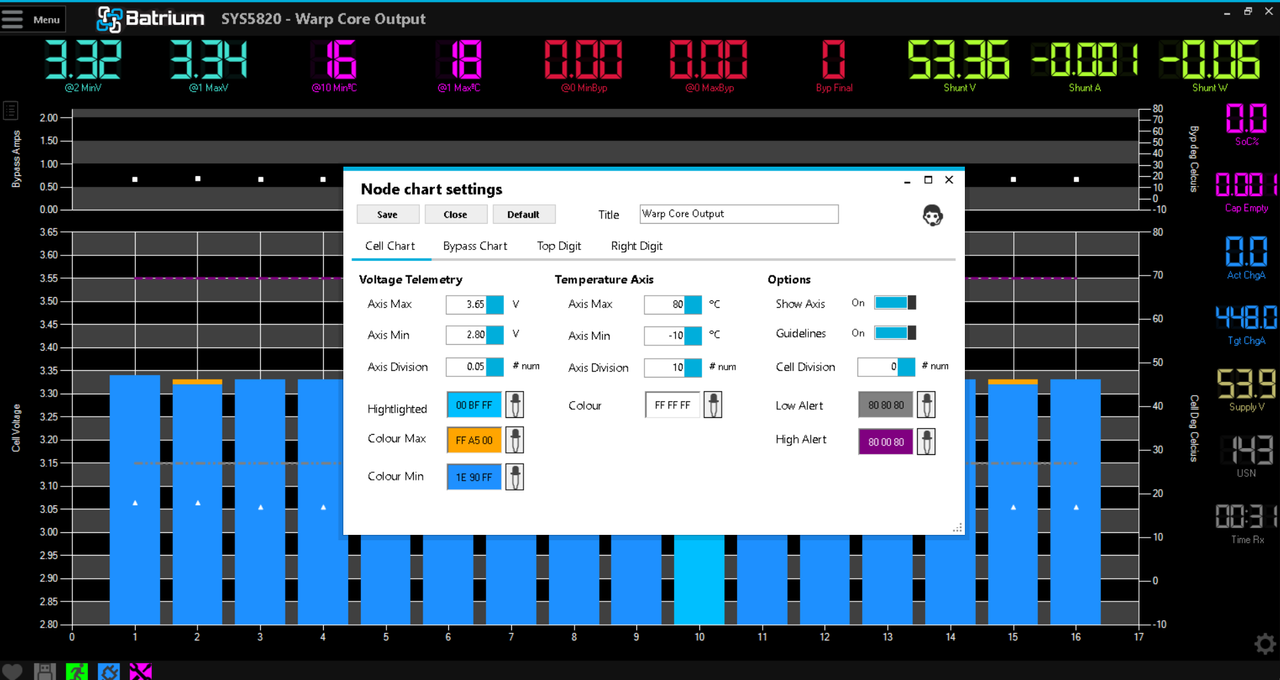This screenshot has height=680, width=1280.
Task: Switch to the Right Digit tab
Action: tap(637, 246)
